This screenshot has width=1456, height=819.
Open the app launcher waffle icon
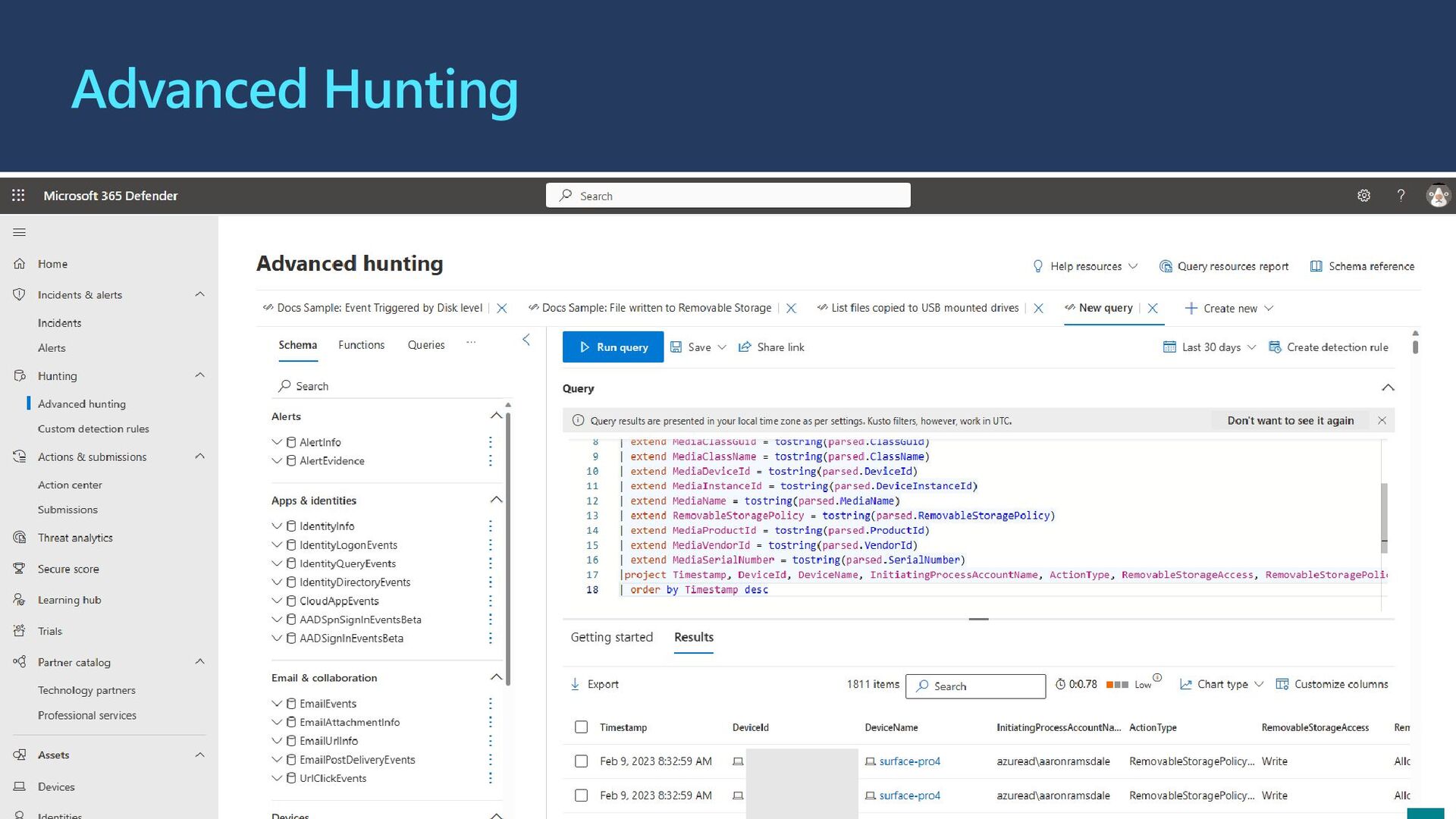click(18, 196)
